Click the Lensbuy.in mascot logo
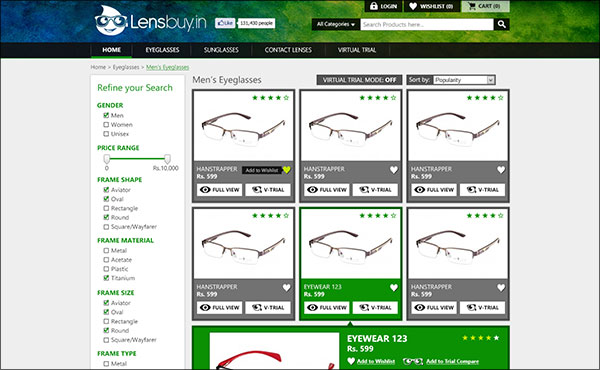Viewport: 600px width, 370px height. (x=111, y=21)
